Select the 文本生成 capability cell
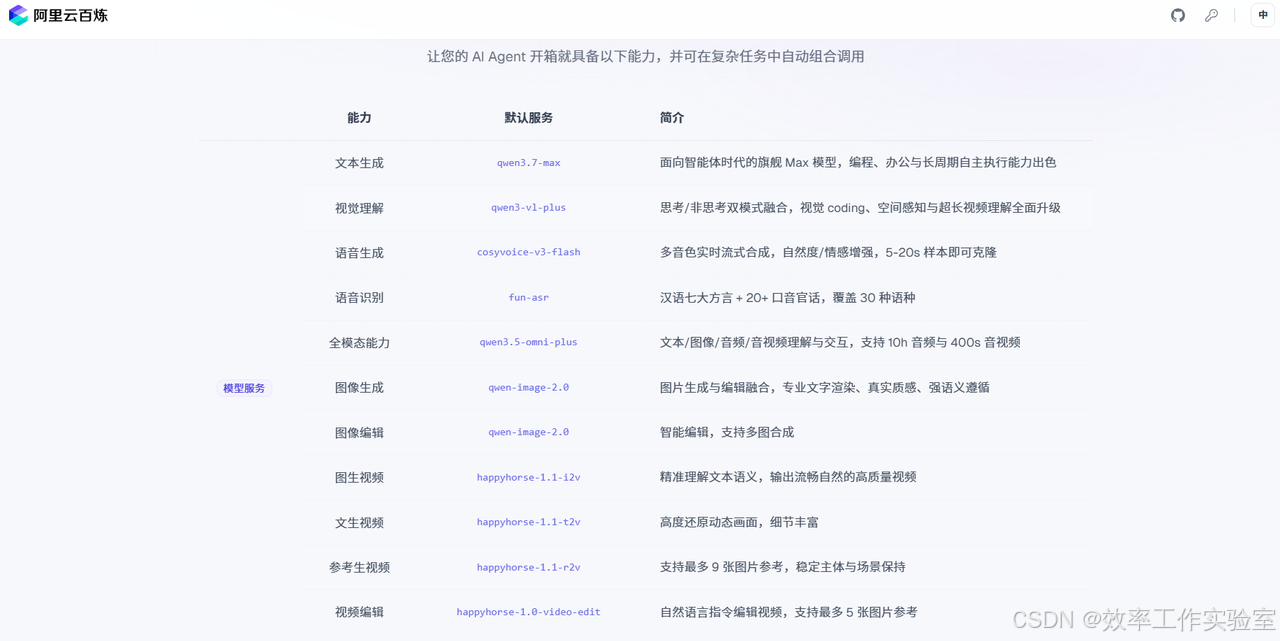The image size is (1280, 641). click(359, 163)
